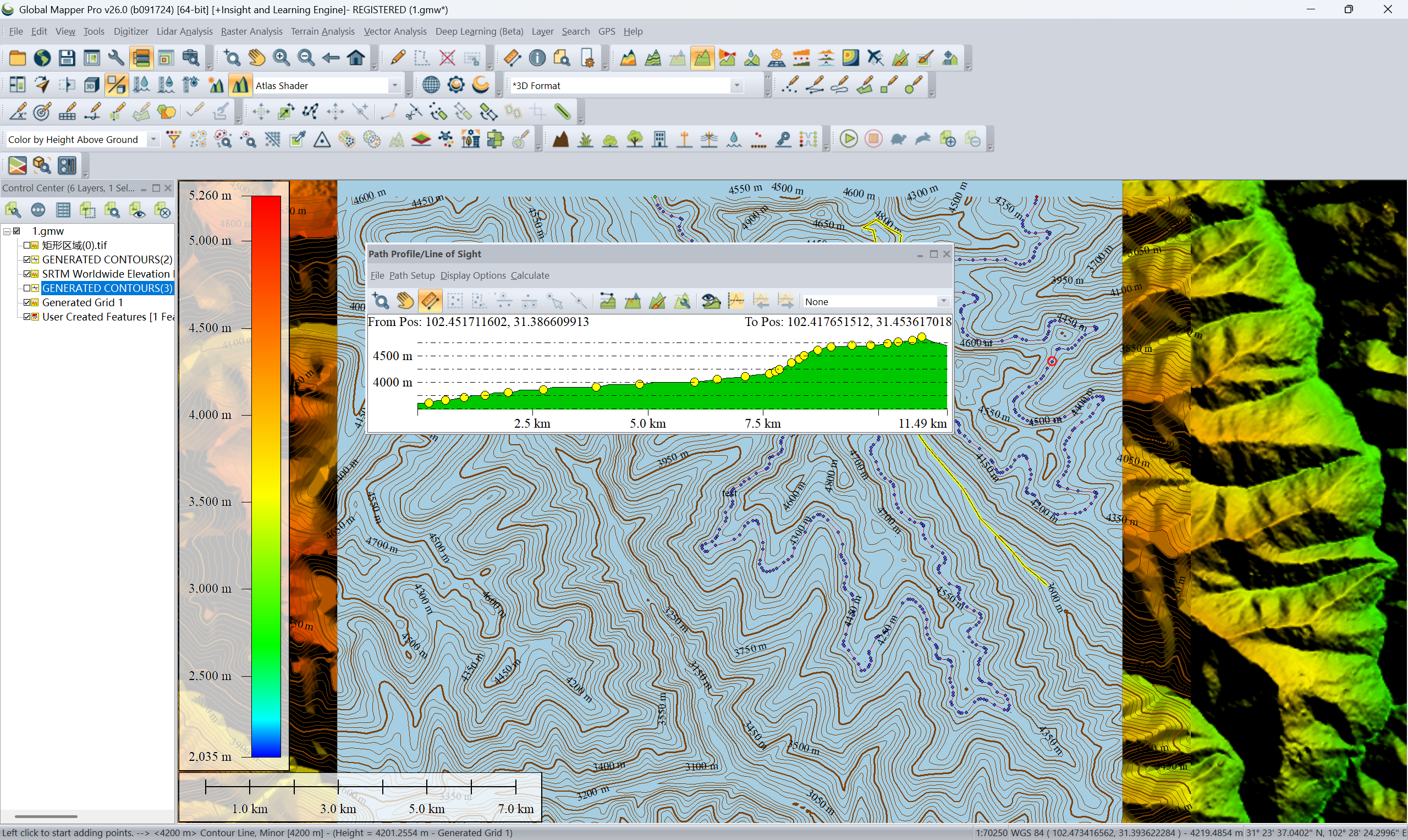The image size is (1408, 840).
Task: Collapse the 1.gmw tree node
Action: click(x=7, y=231)
